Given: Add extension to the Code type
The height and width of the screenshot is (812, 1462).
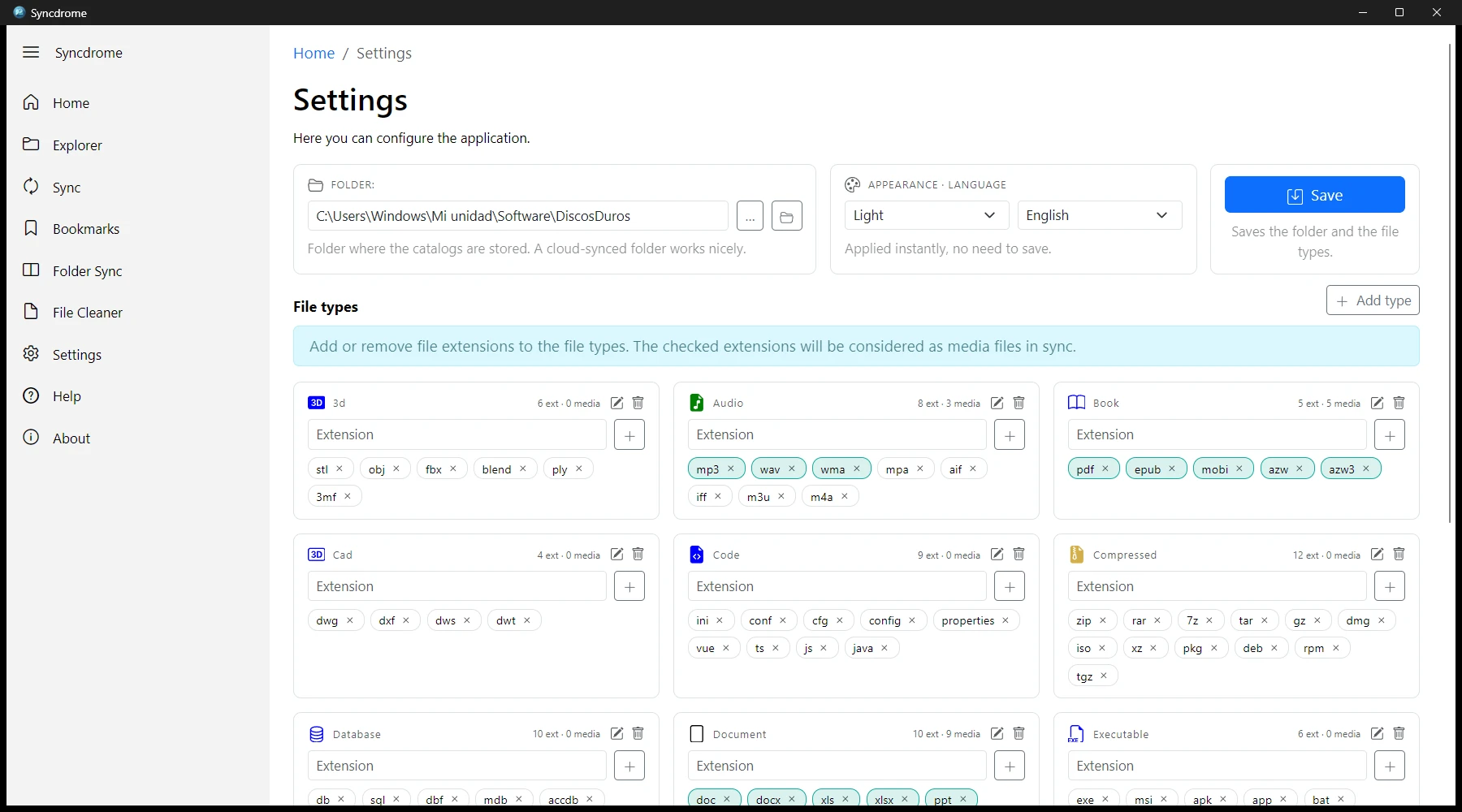Looking at the screenshot, I should click(1010, 586).
